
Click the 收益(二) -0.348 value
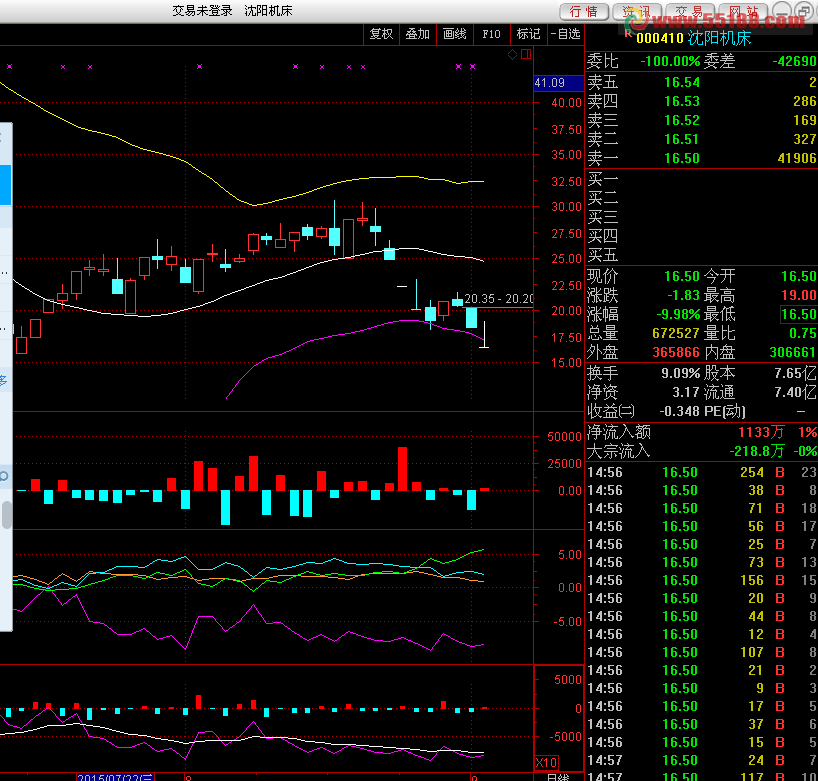[x=679, y=411]
